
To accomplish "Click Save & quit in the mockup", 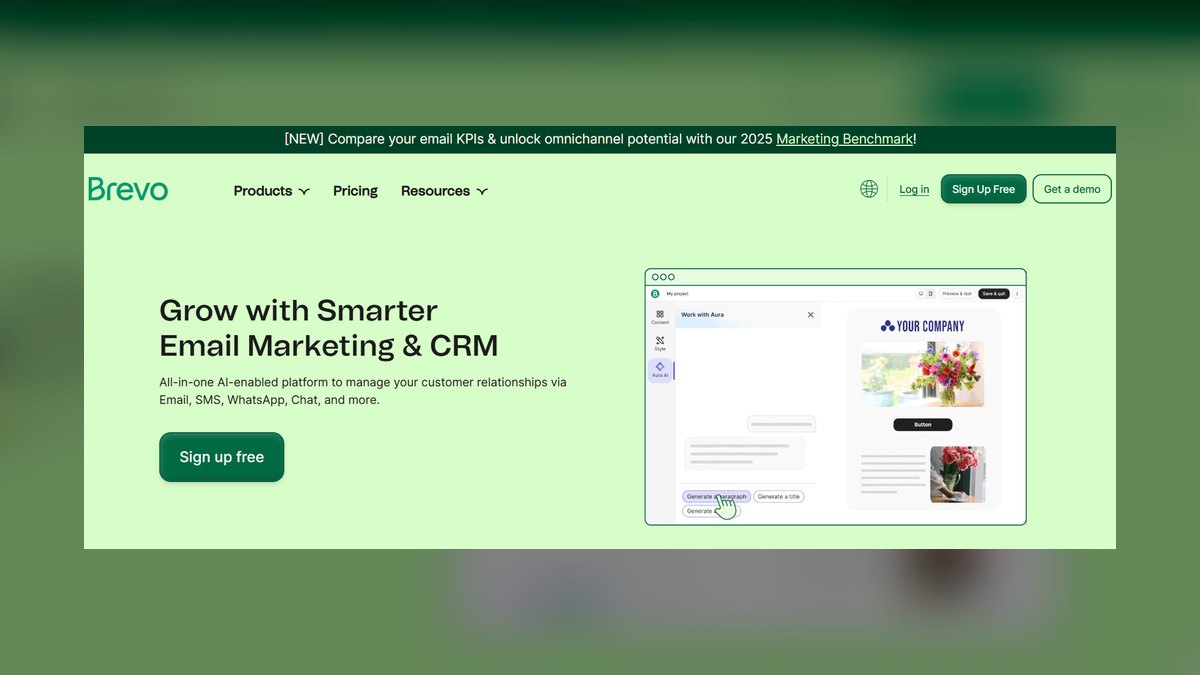I will tap(994, 294).
